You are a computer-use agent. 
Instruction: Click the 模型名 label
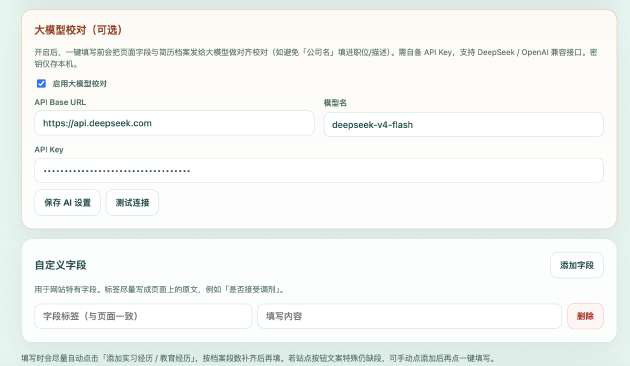click(x=335, y=103)
